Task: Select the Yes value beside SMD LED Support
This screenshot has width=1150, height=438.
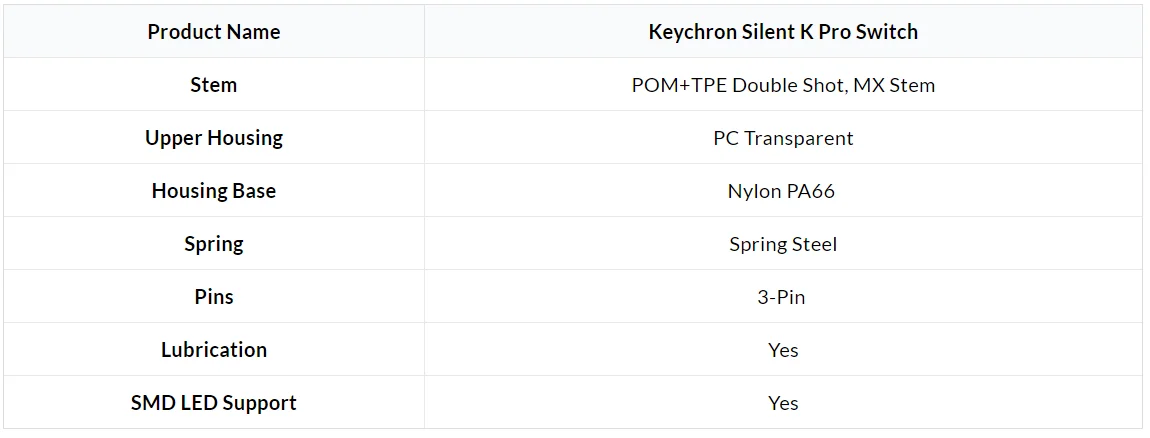Action: pos(783,403)
